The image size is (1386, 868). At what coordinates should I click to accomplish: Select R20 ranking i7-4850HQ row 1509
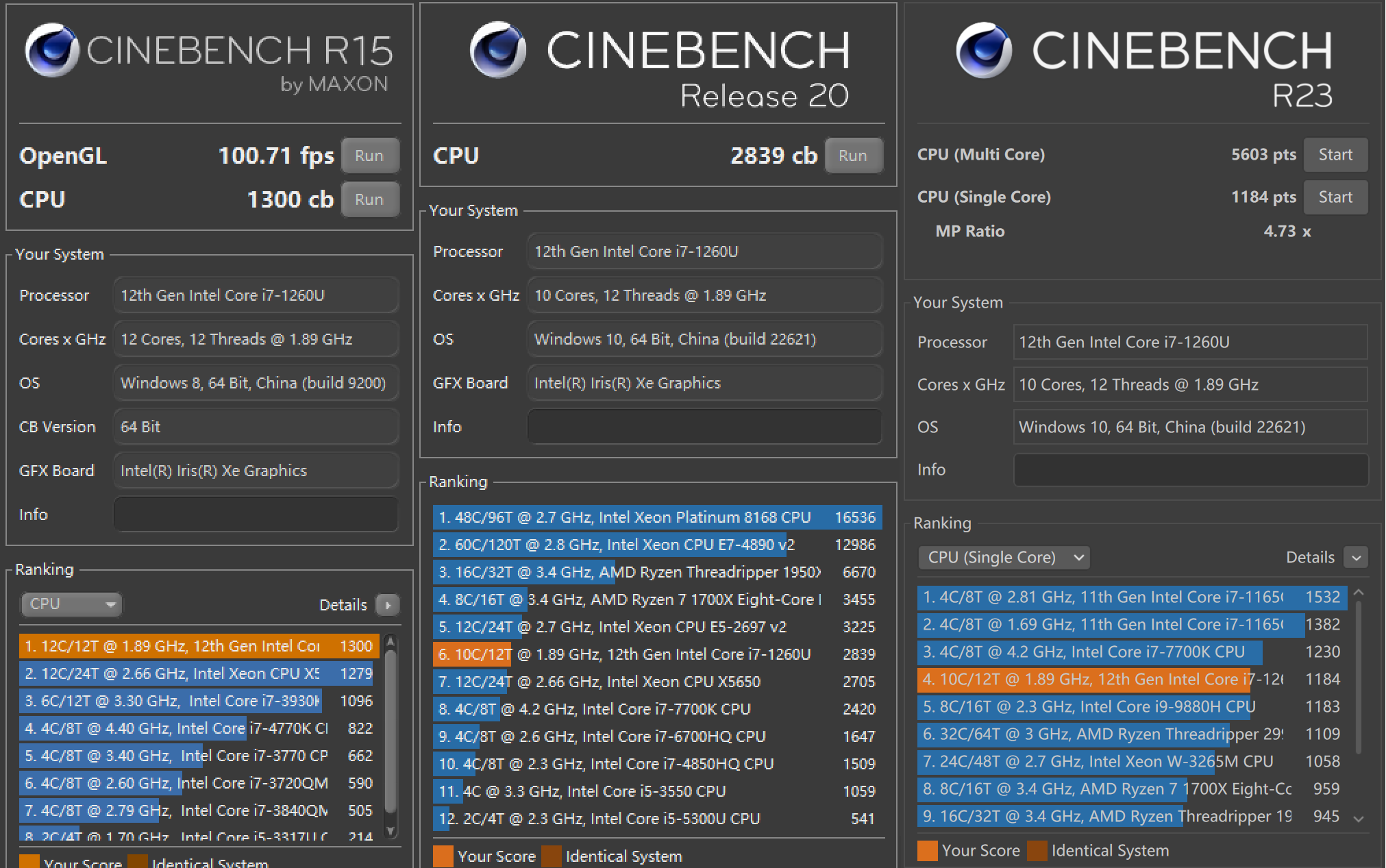click(657, 764)
